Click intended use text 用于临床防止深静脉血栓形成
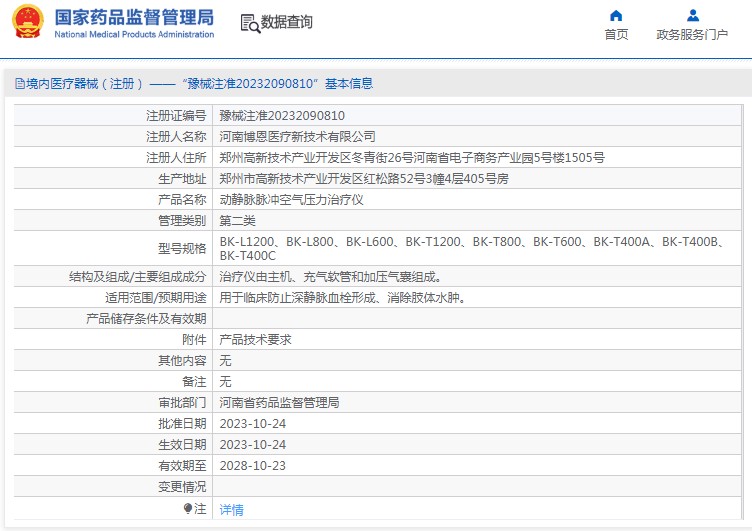The width and height of the screenshot is (752, 531). [342, 298]
